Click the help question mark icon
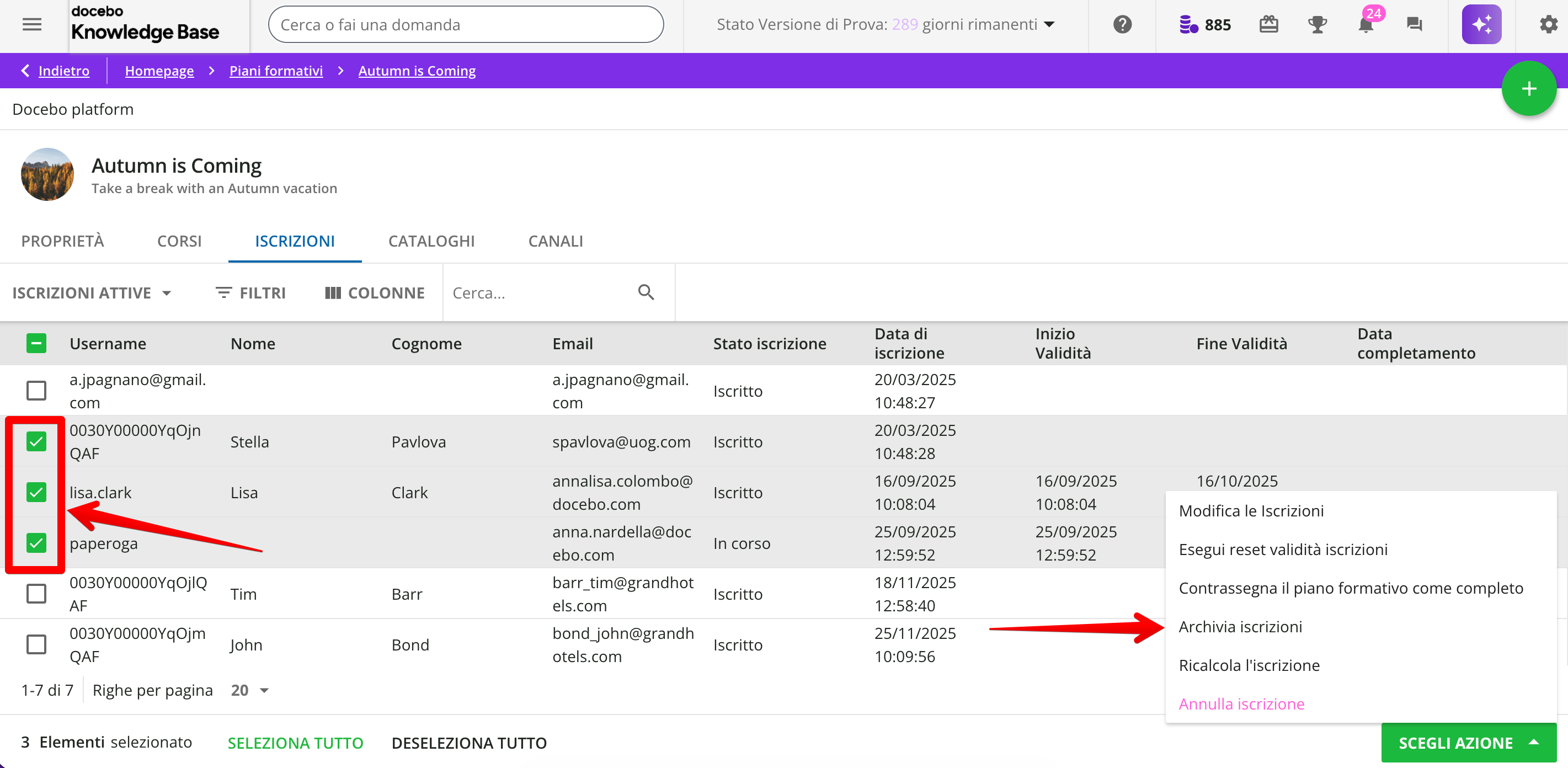The width and height of the screenshot is (1568, 768). coord(1122,24)
